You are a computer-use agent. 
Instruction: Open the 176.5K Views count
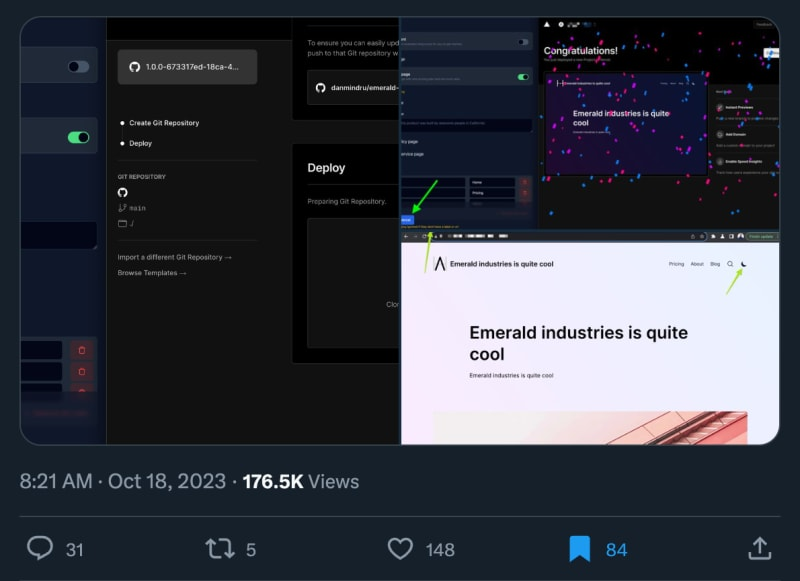tap(301, 481)
